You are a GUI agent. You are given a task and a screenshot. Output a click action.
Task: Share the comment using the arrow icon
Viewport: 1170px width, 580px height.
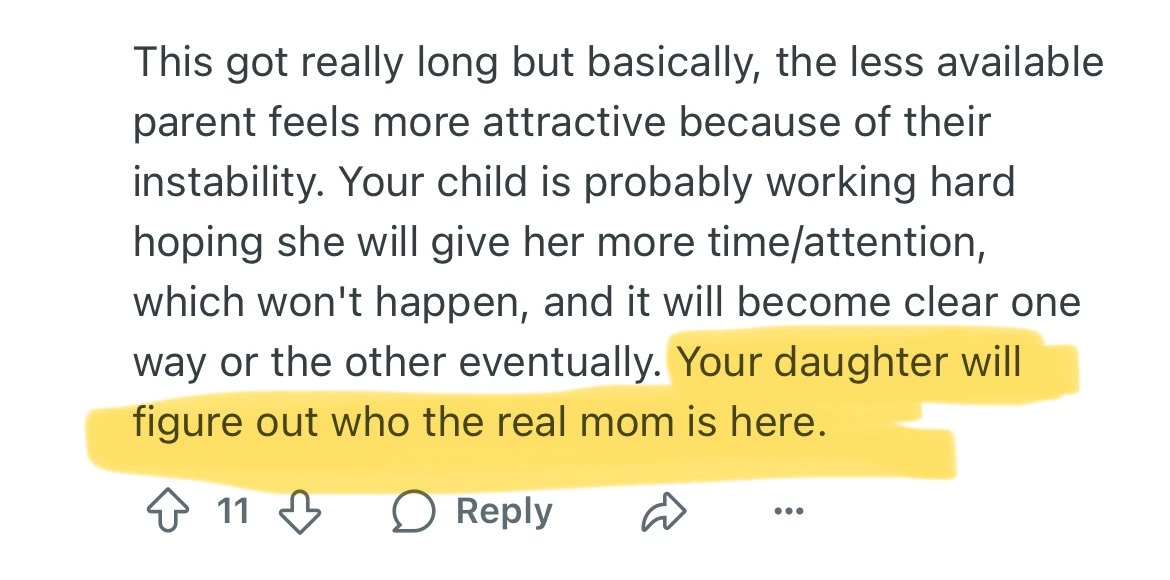click(661, 513)
